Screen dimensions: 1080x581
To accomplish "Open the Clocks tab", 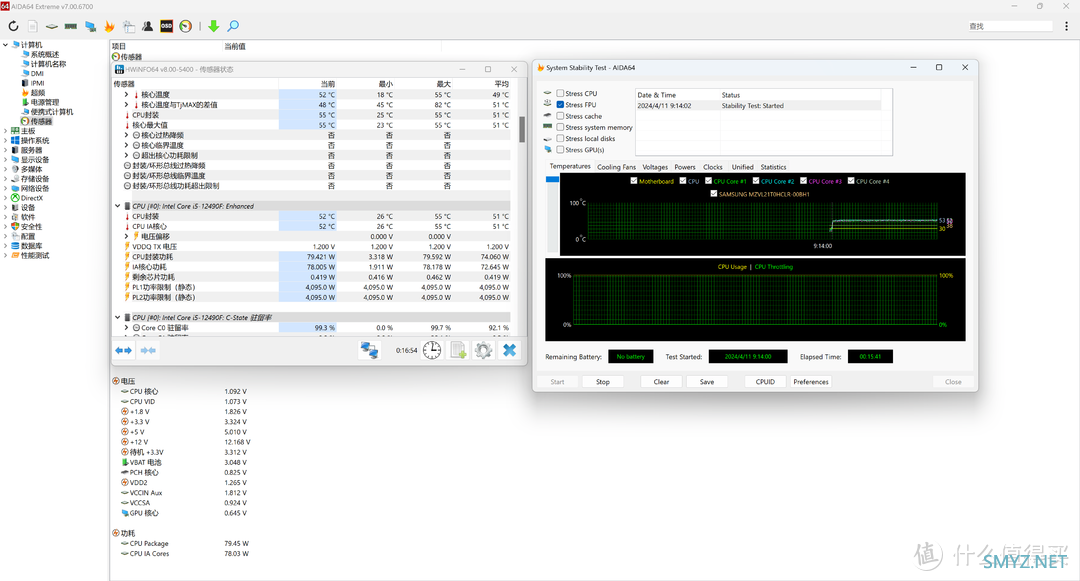I will 713,167.
